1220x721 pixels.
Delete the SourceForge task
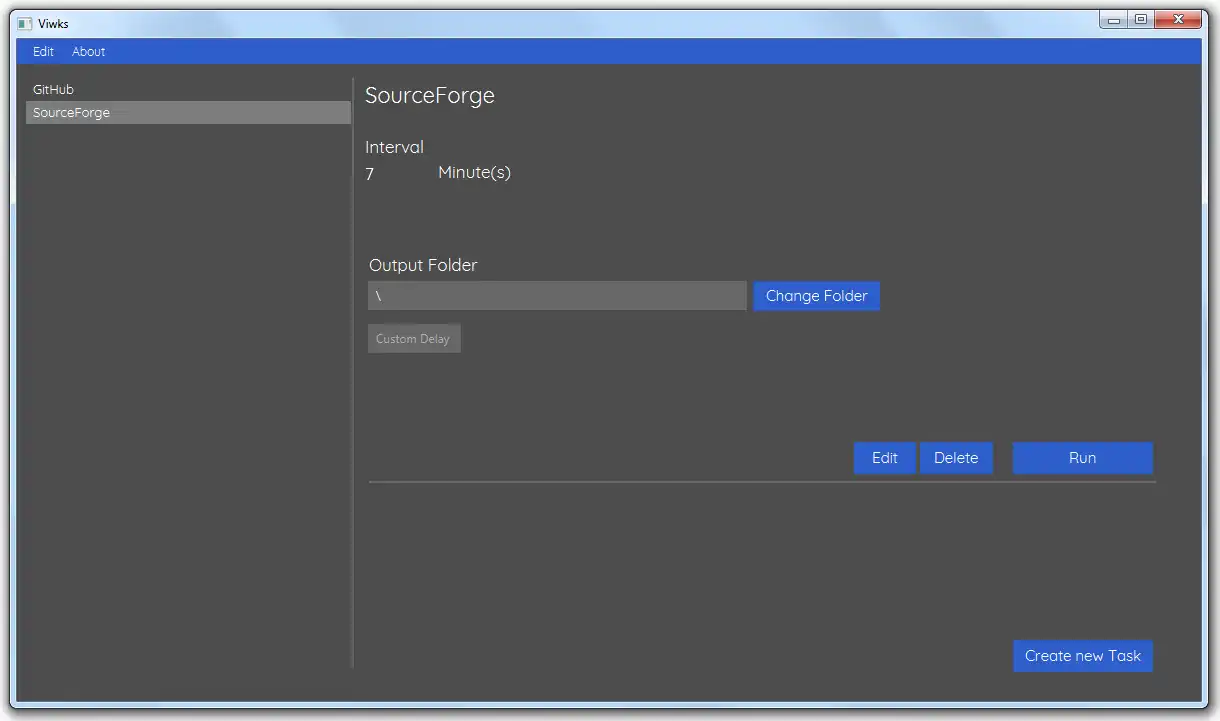(956, 458)
